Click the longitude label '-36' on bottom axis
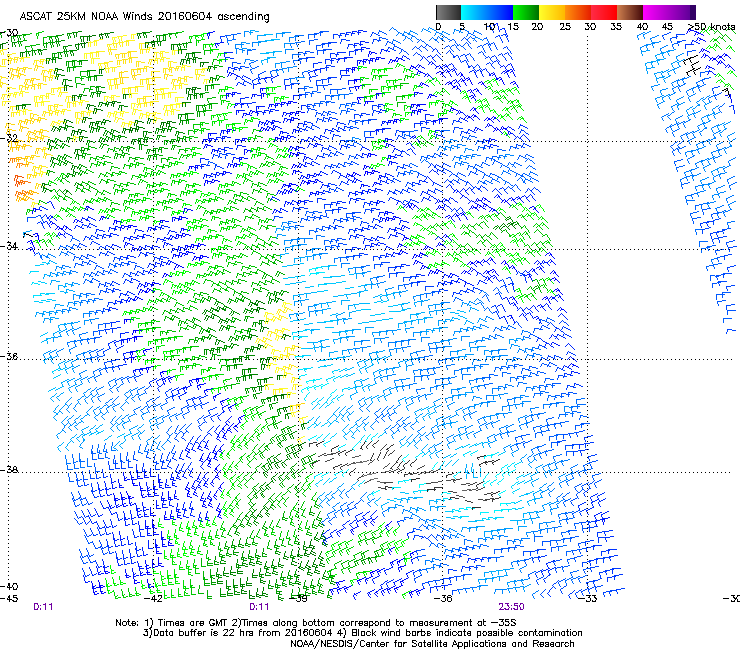The height and width of the screenshot is (650, 740). [x=444, y=599]
